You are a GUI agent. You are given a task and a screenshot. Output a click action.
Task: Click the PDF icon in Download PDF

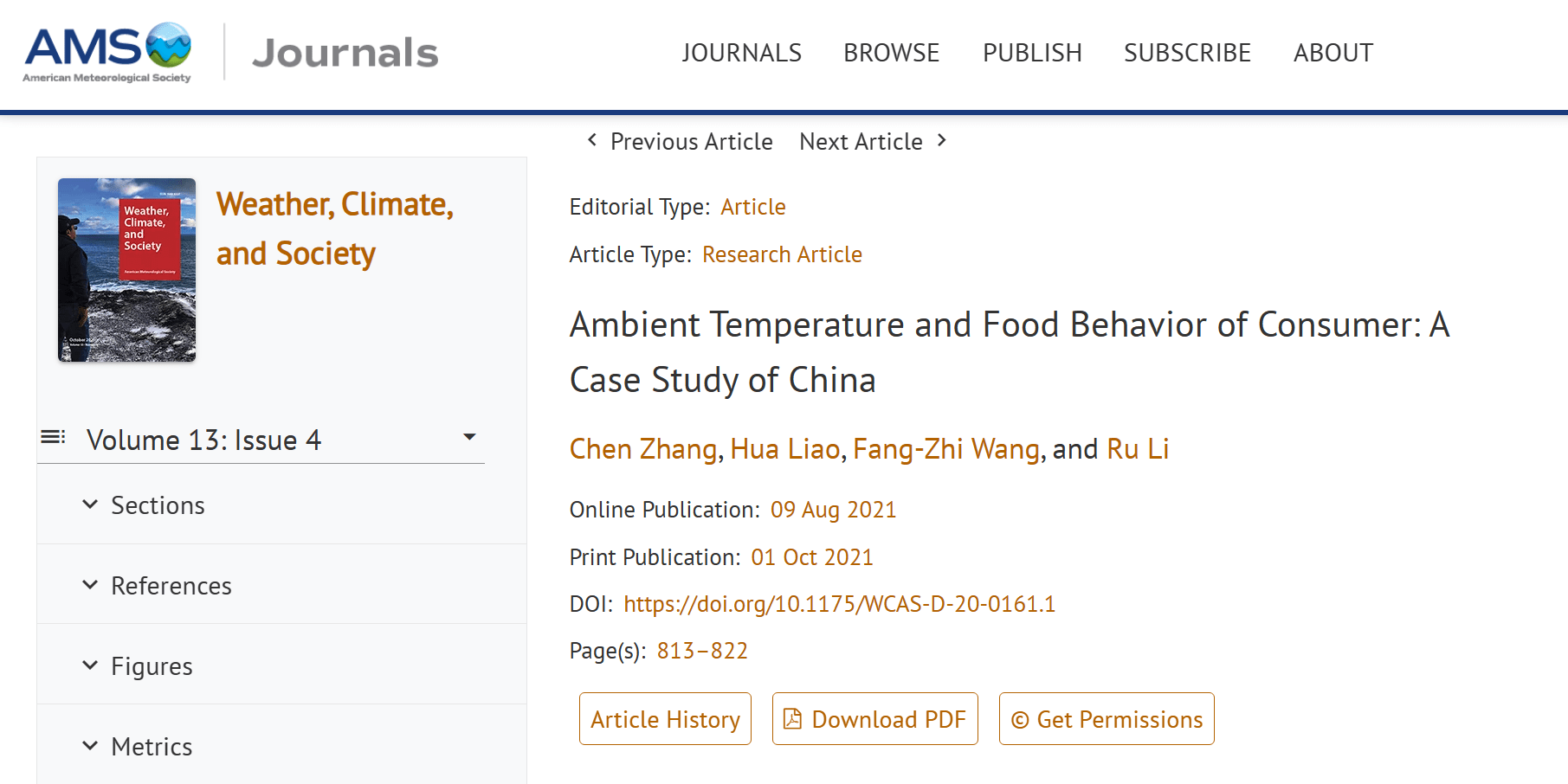point(792,719)
